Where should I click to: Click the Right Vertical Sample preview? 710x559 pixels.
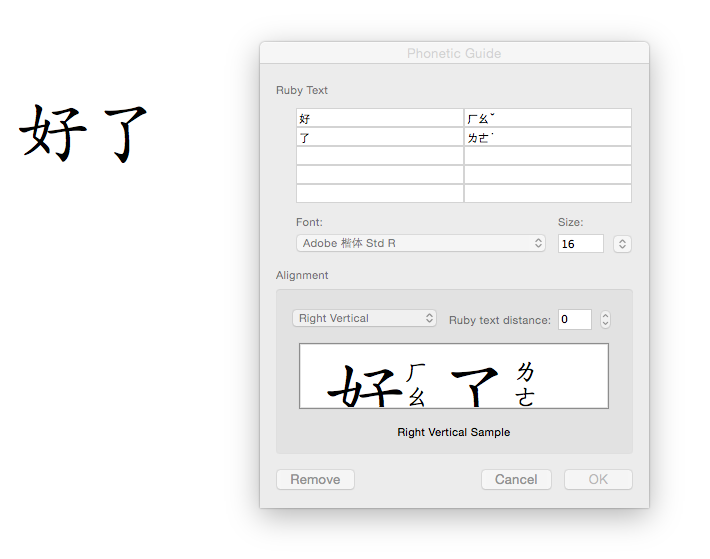[454, 376]
